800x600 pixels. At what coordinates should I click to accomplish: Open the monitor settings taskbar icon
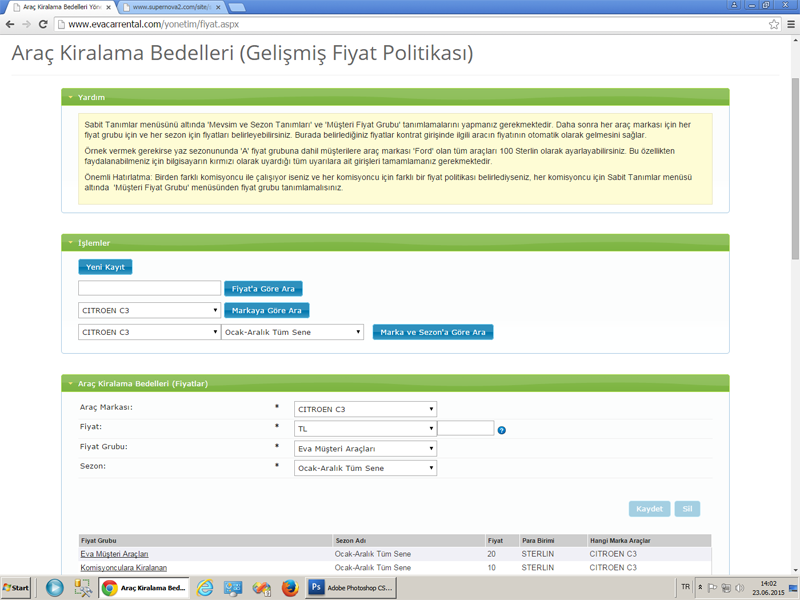[233, 588]
